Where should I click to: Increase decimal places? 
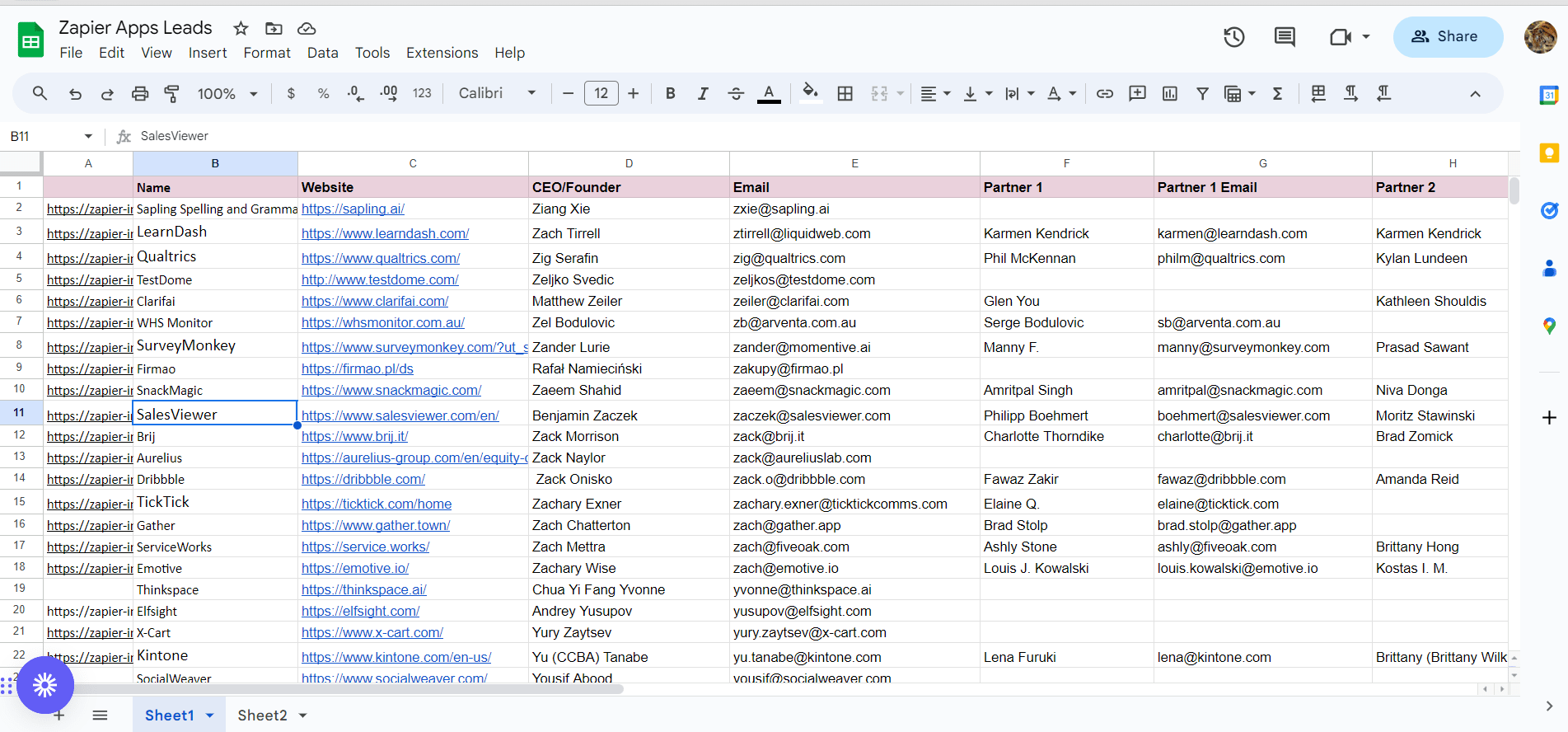pyautogui.click(x=389, y=93)
